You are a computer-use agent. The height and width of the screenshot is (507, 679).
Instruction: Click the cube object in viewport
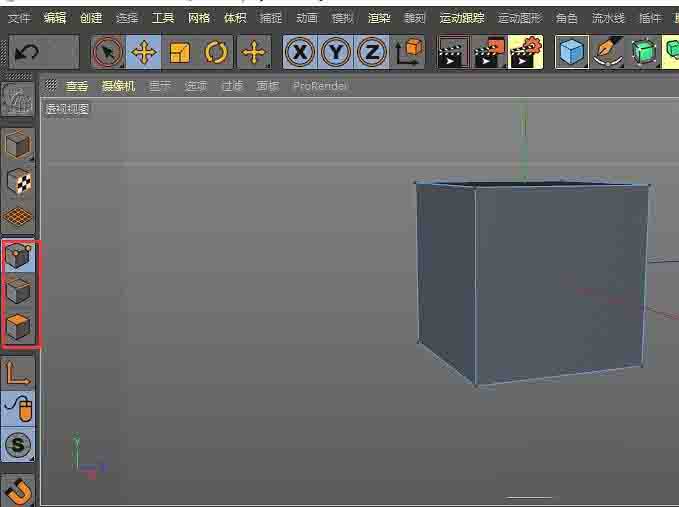coord(533,281)
